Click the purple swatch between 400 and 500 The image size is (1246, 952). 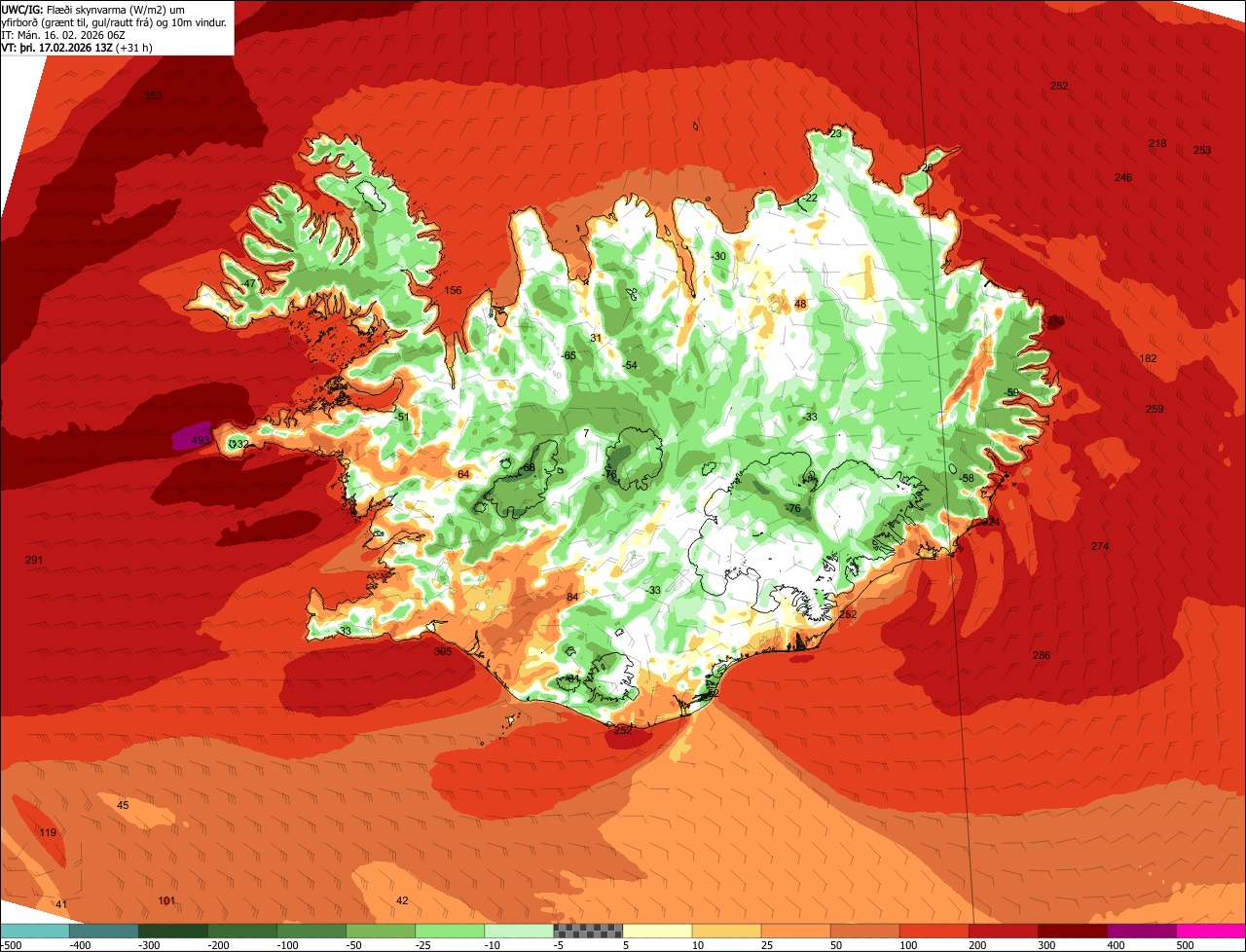[x=1140, y=931]
